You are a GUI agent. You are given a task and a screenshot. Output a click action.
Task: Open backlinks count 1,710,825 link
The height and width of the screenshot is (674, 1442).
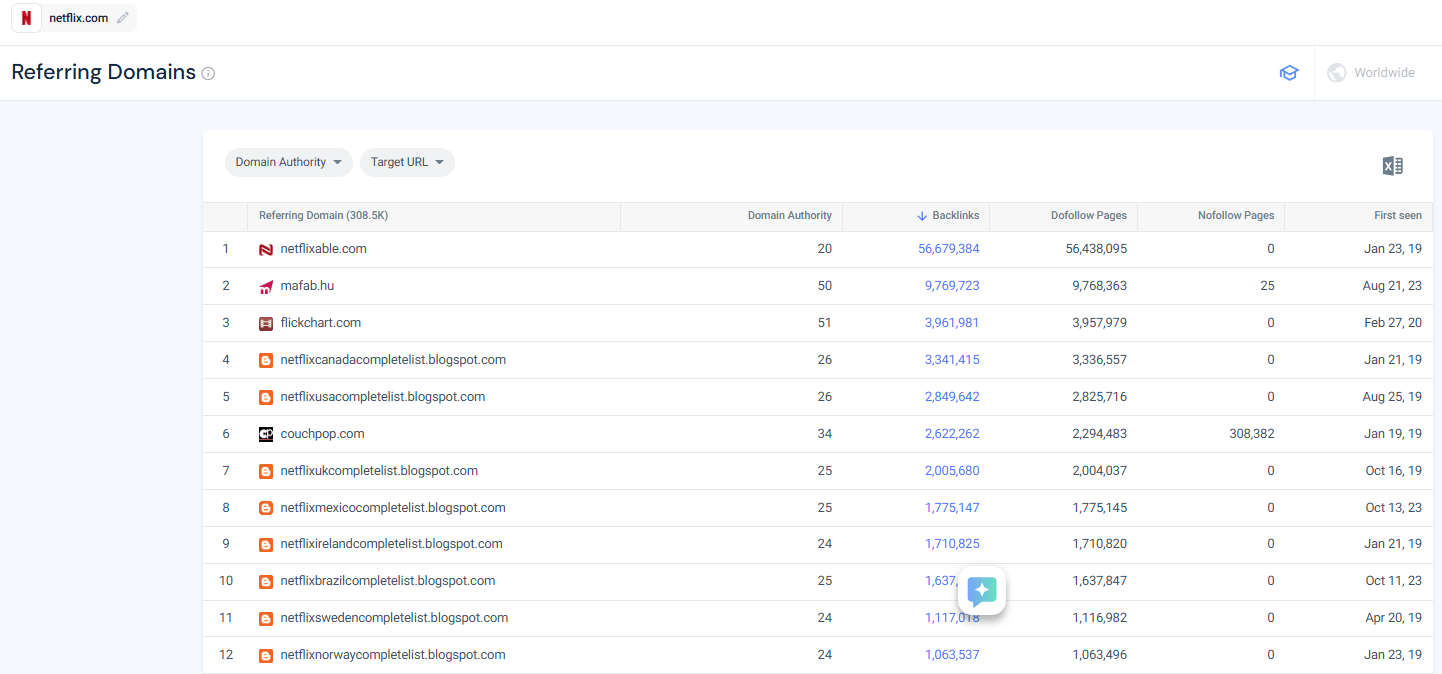[952, 545]
